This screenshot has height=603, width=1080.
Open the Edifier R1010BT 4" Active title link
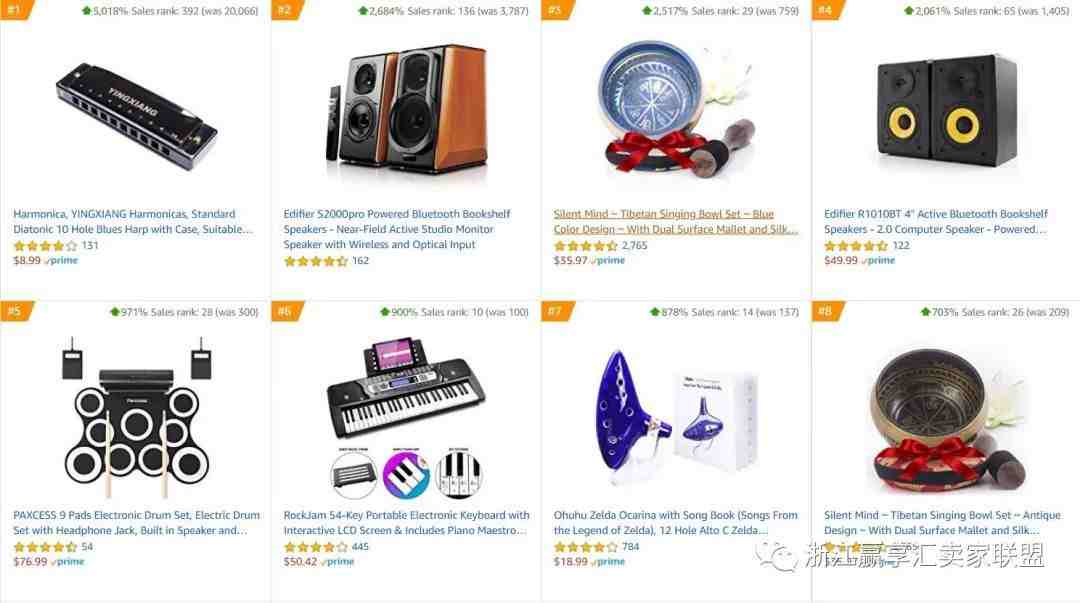pos(935,221)
